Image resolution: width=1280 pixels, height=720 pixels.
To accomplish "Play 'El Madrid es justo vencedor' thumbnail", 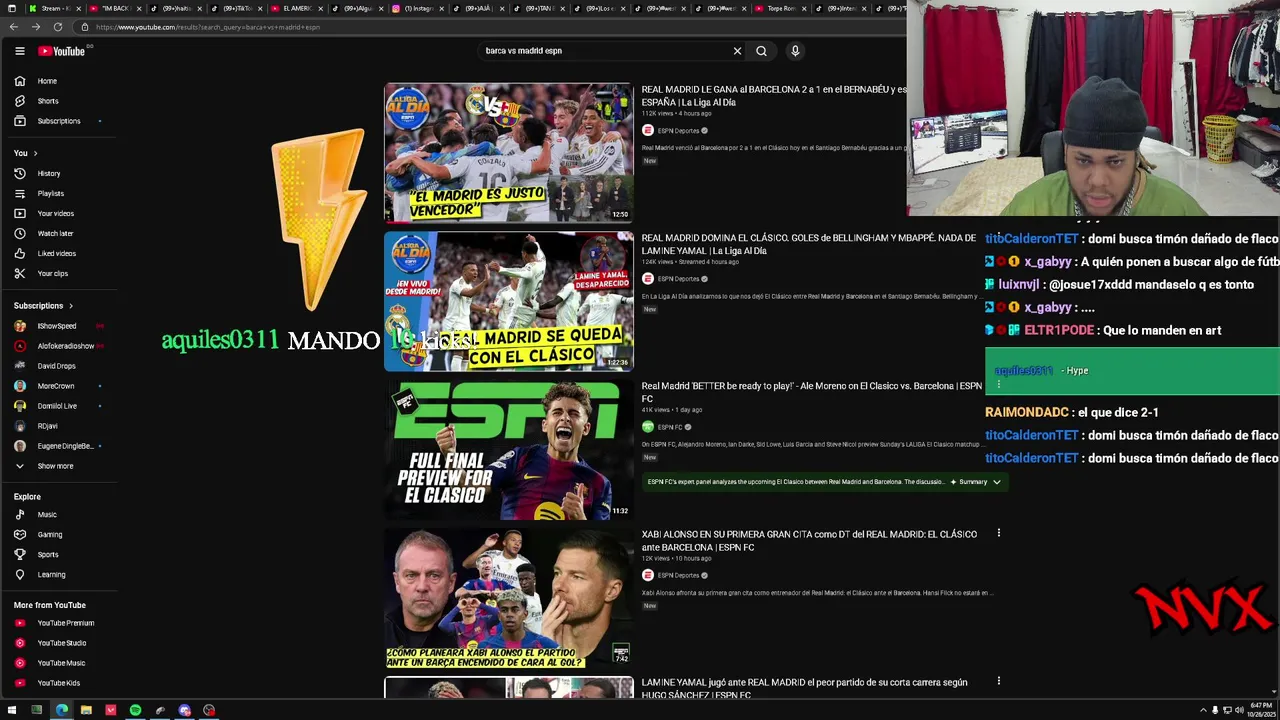I will point(508,153).
